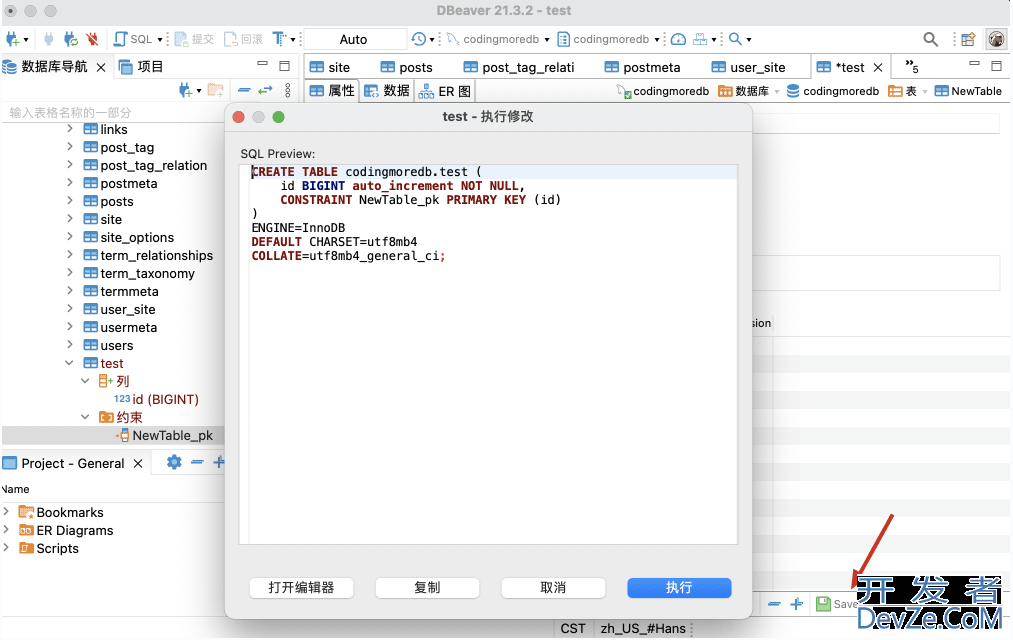Click the plus icon beside the Save button

797,604
